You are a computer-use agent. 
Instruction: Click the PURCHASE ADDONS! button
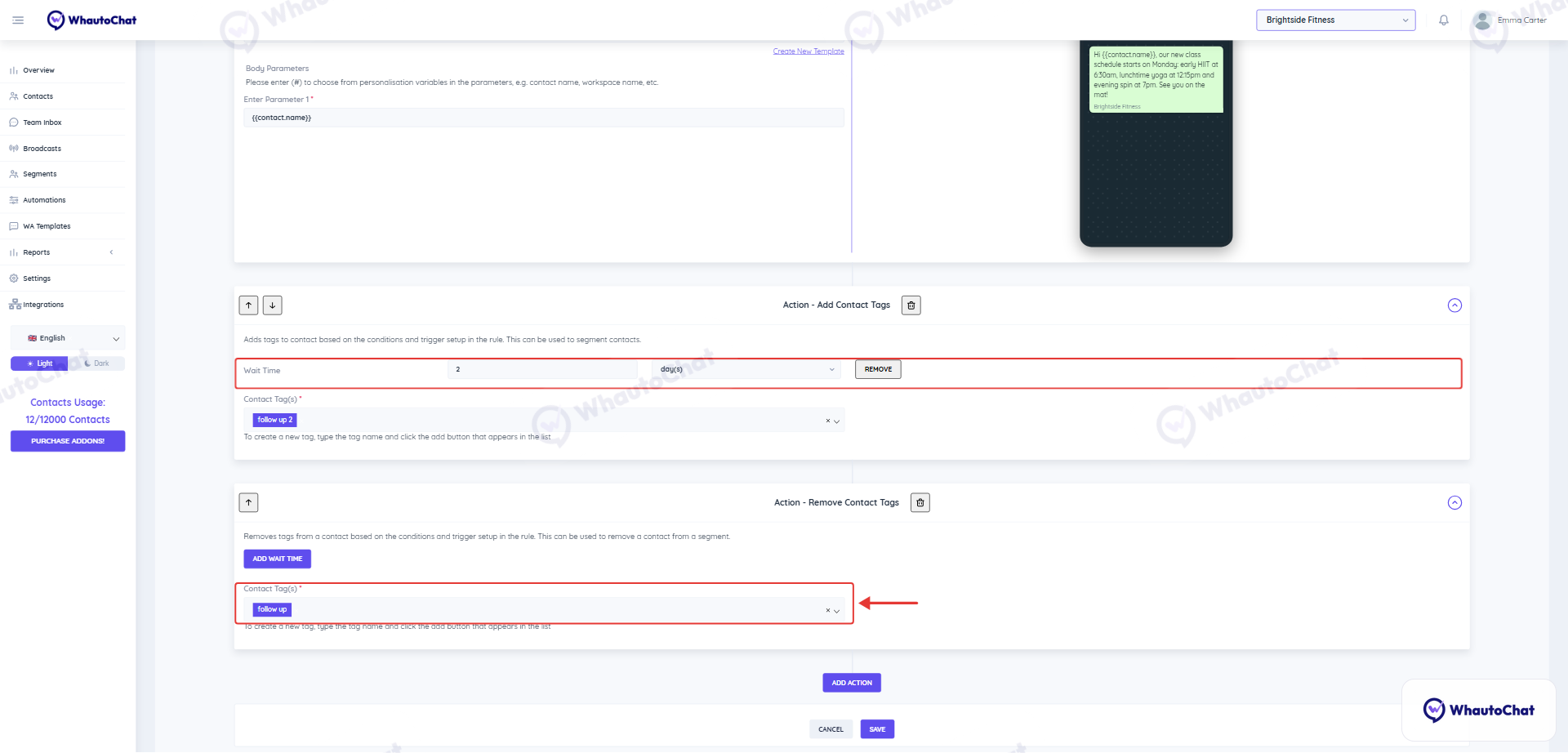[x=68, y=441]
